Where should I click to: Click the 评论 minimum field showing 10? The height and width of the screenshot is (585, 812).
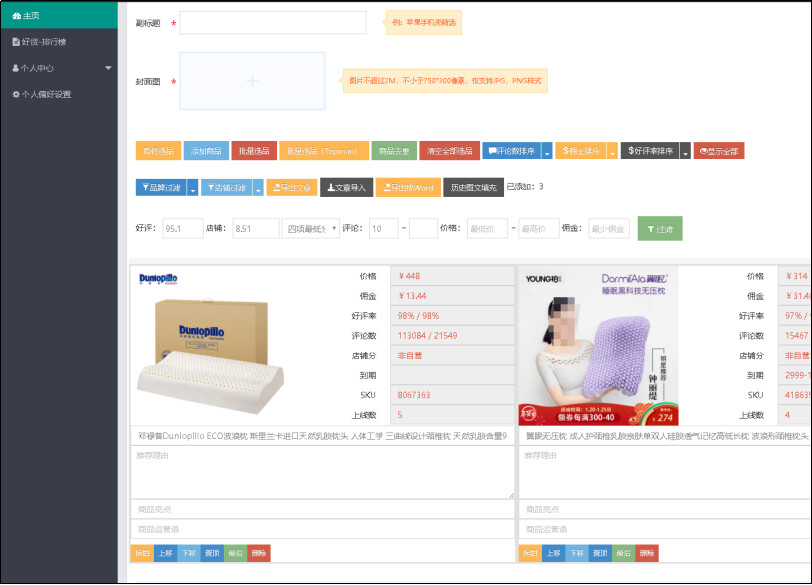pos(384,228)
